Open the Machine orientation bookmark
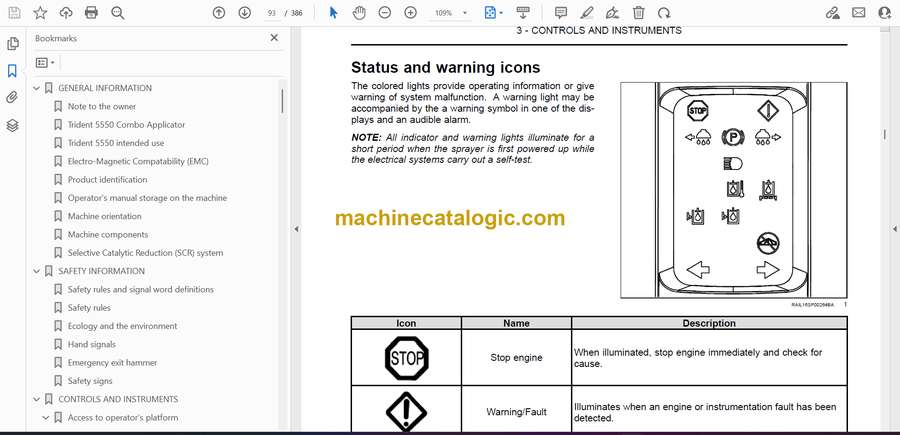The image size is (900, 435). [104, 216]
